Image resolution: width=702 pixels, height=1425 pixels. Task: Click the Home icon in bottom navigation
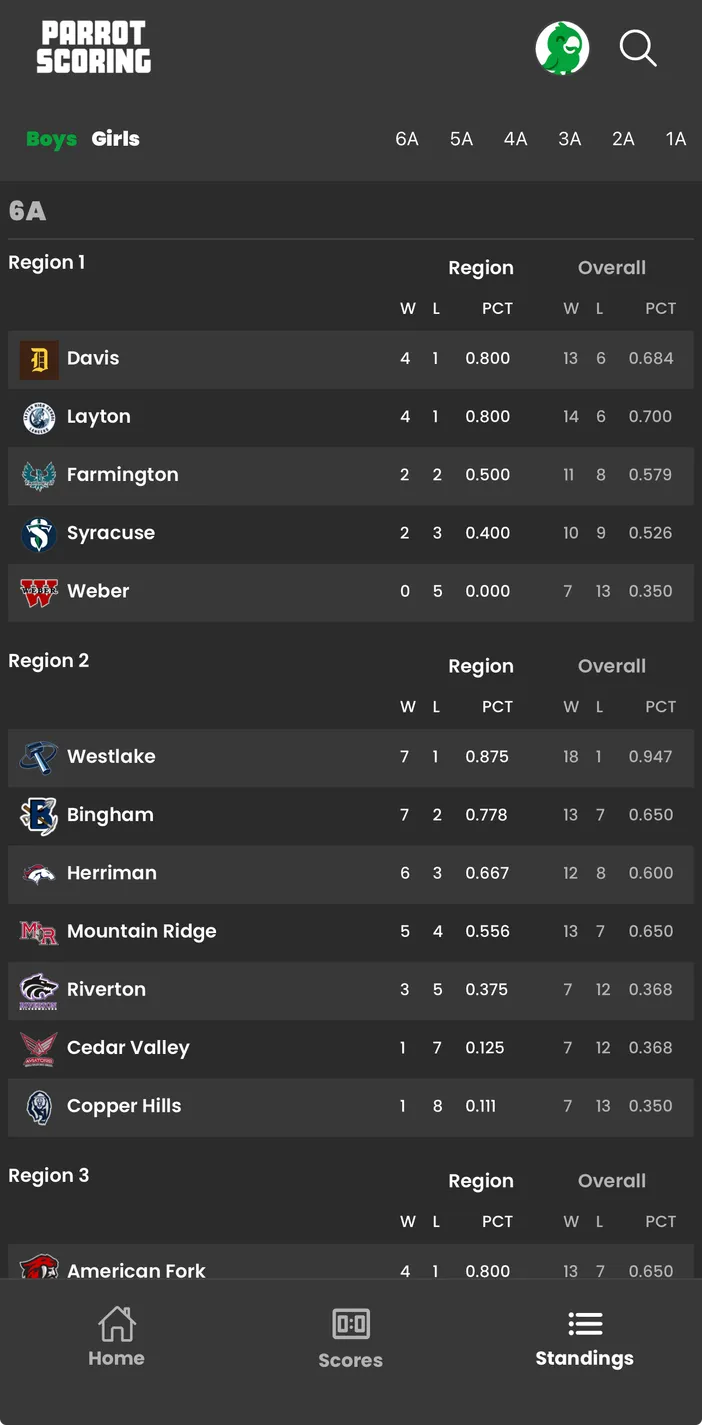coord(116,1322)
